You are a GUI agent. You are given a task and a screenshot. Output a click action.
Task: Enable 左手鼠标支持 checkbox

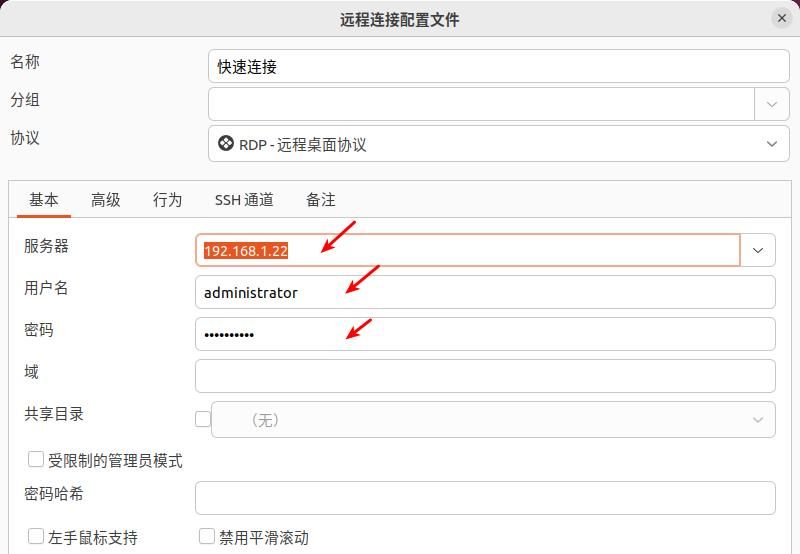pos(36,536)
